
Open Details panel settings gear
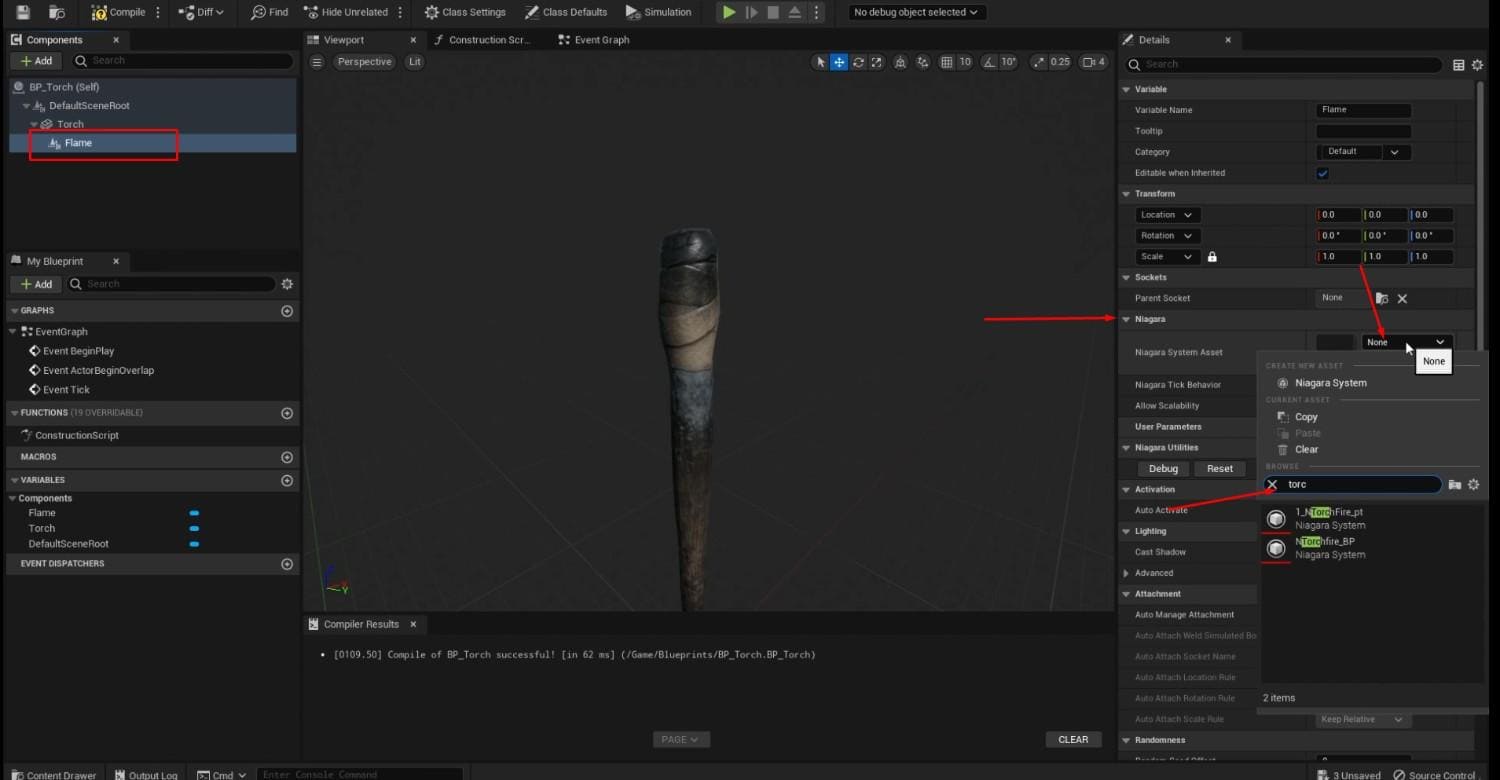(1475, 64)
